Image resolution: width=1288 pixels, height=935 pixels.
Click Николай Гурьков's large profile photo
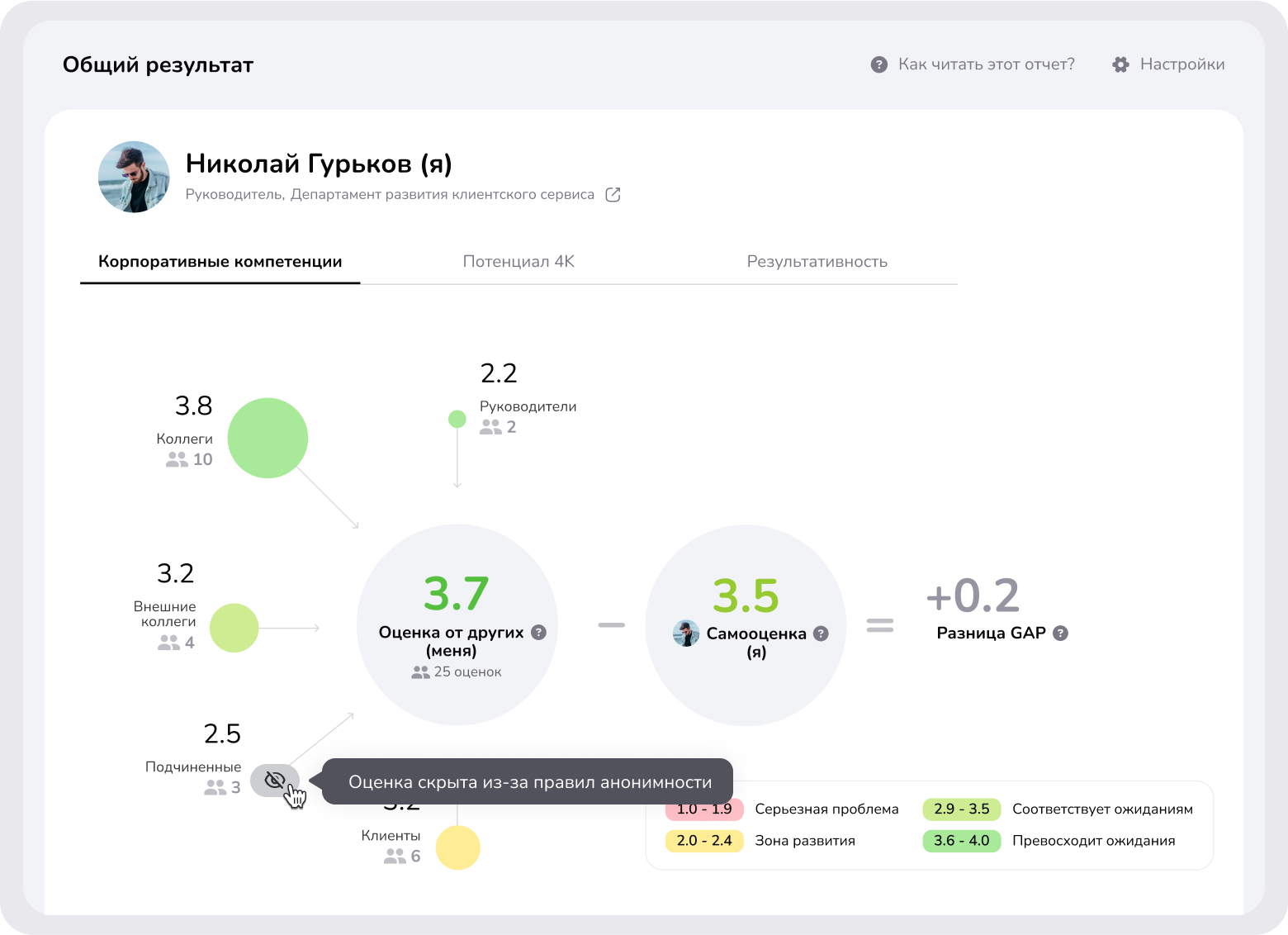[x=134, y=177]
